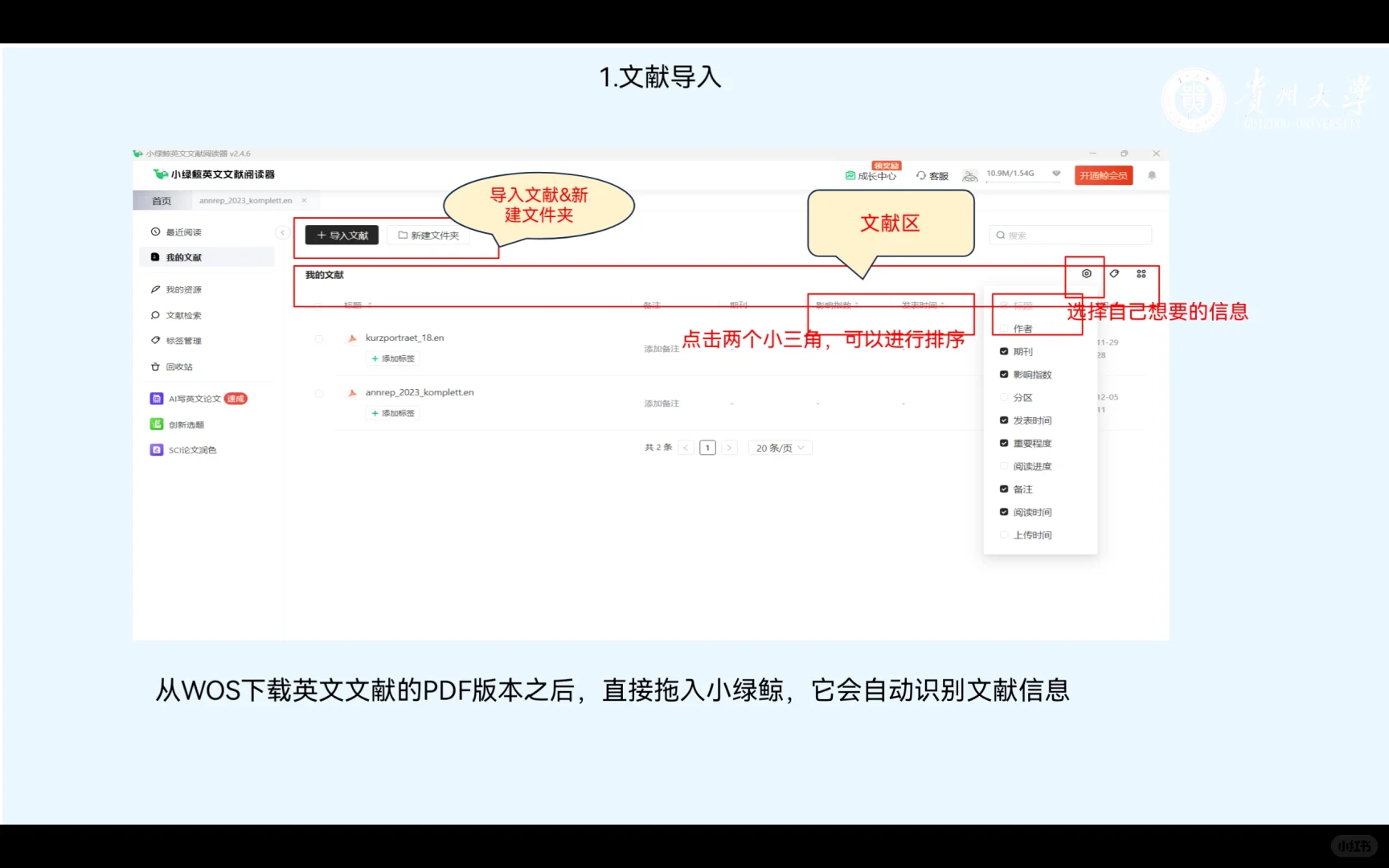
Task: Click page number 1 button
Action: 707,448
